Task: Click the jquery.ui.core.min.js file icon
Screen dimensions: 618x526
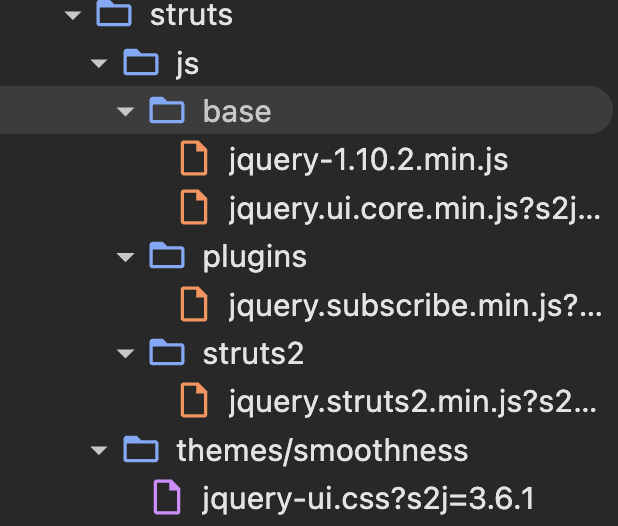Action: [194, 207]
